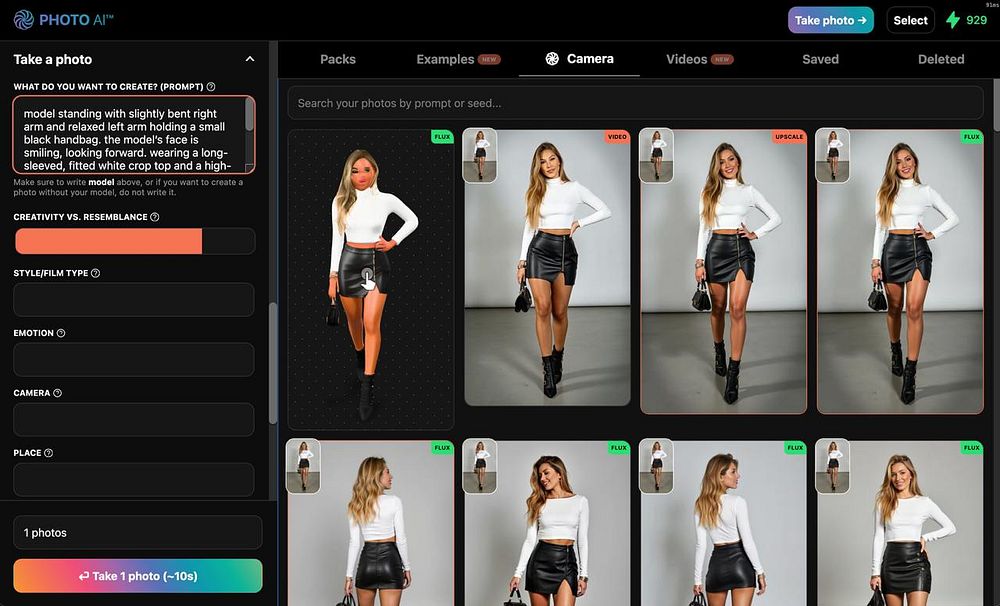Open the Saved tab
The image size is (1000, 606).
(x=820, y=59)
